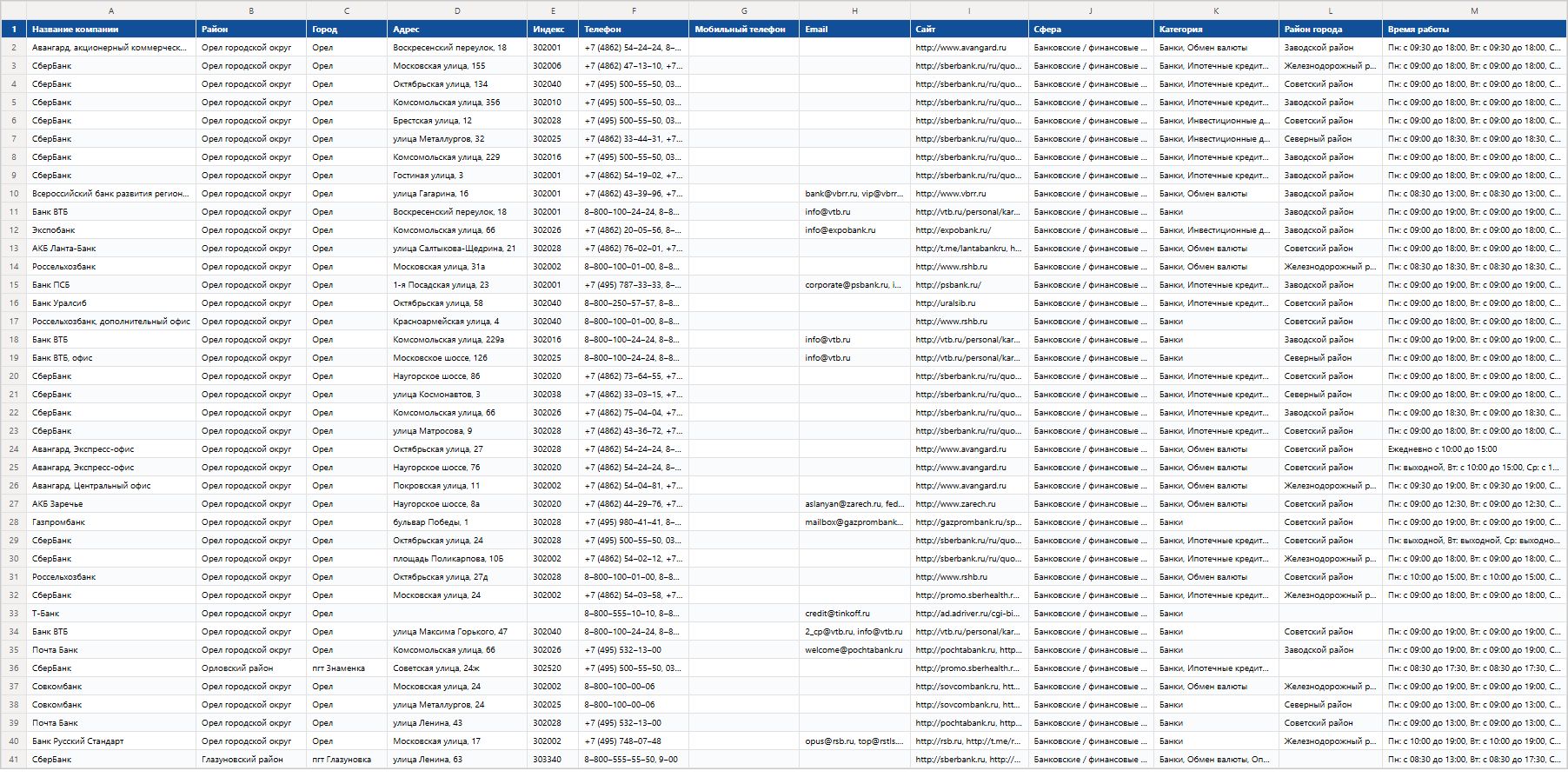Viewport: 1568px width, 784px height.
Task: Select the 'Т-Банк' cell
Action: click(x=111, y=614)
